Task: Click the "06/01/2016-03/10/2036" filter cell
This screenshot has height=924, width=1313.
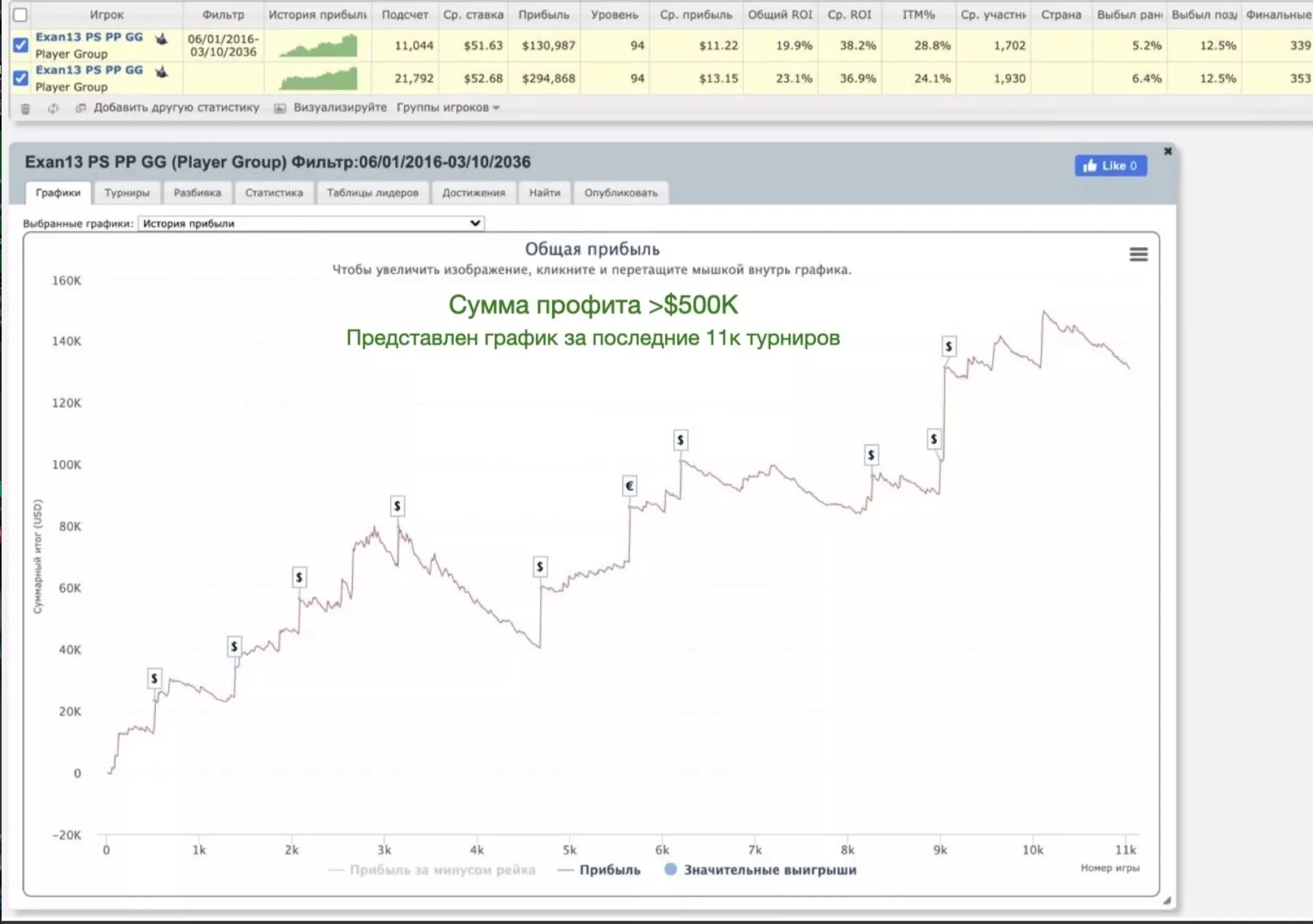Action: pos(223,45)
